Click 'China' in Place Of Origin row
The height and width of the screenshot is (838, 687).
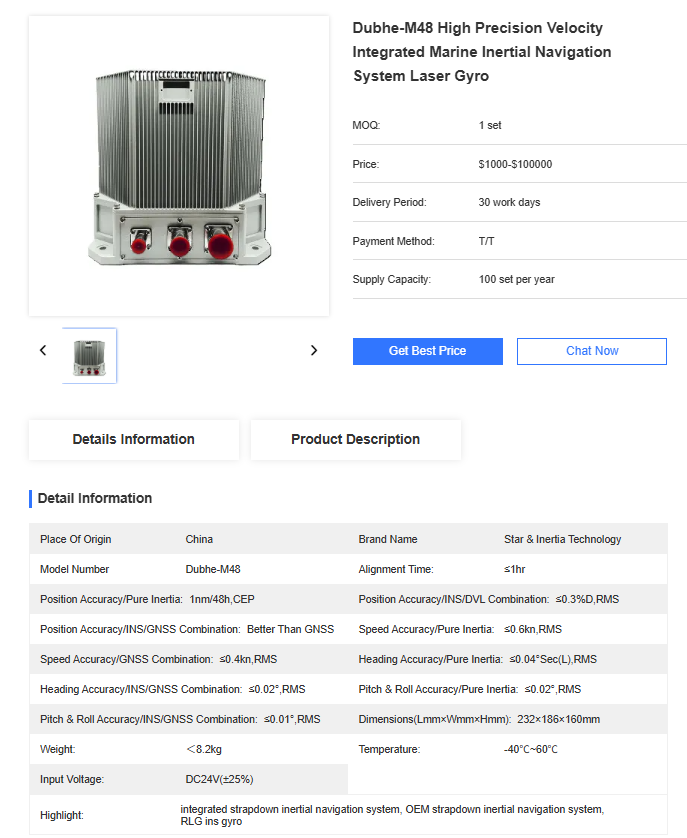(199, 539)
